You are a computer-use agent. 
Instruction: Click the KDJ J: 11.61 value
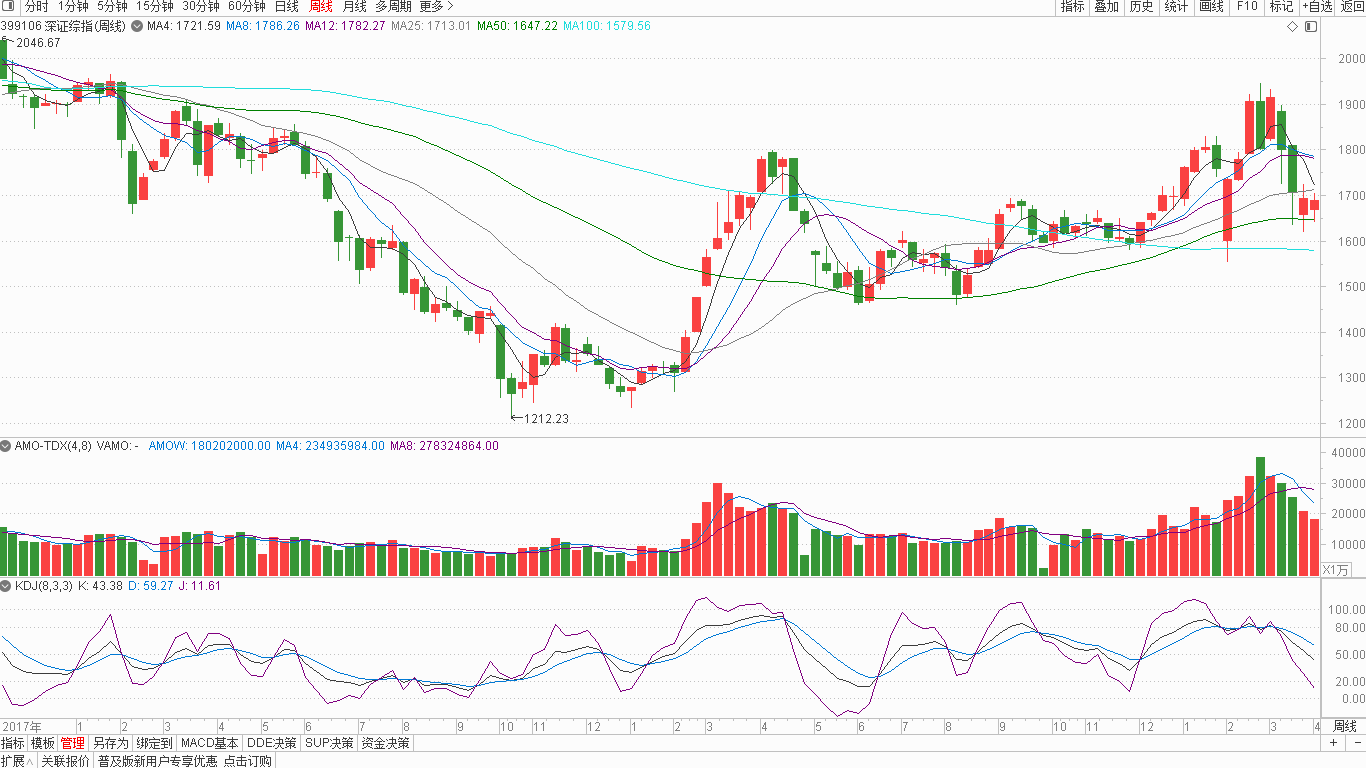pyautogui.click(x=200, y=586)
